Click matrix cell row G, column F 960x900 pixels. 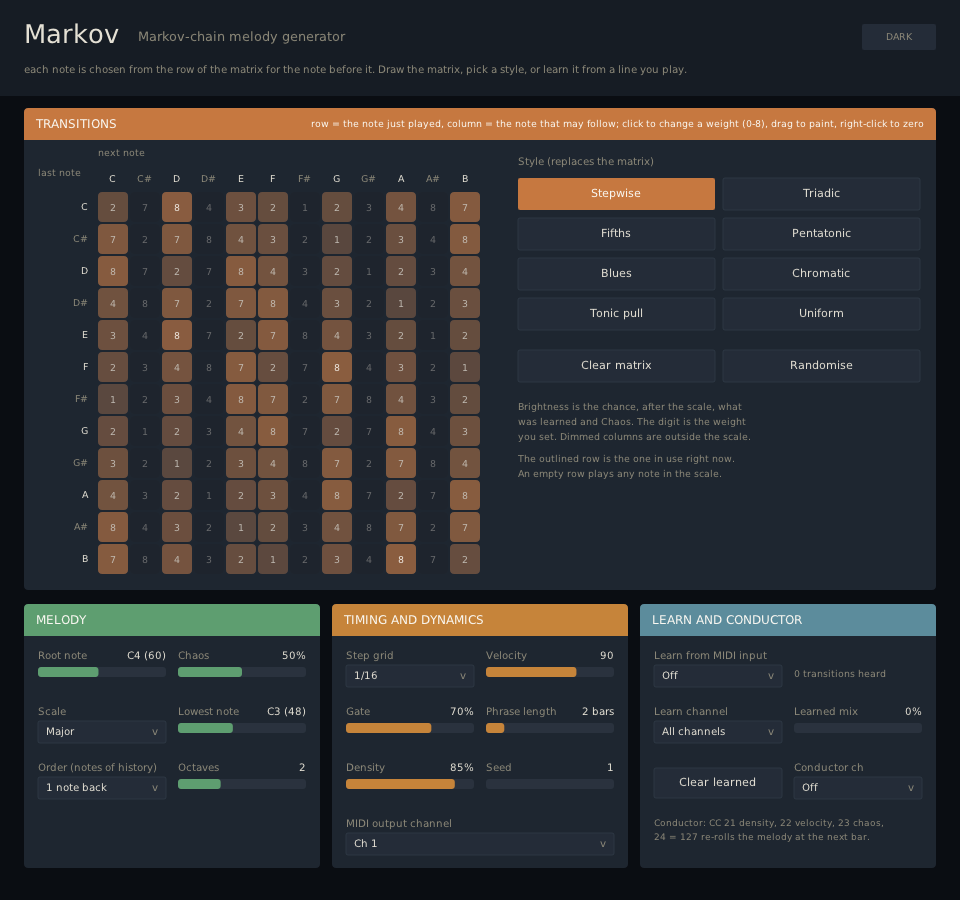[x=273, y=432]
